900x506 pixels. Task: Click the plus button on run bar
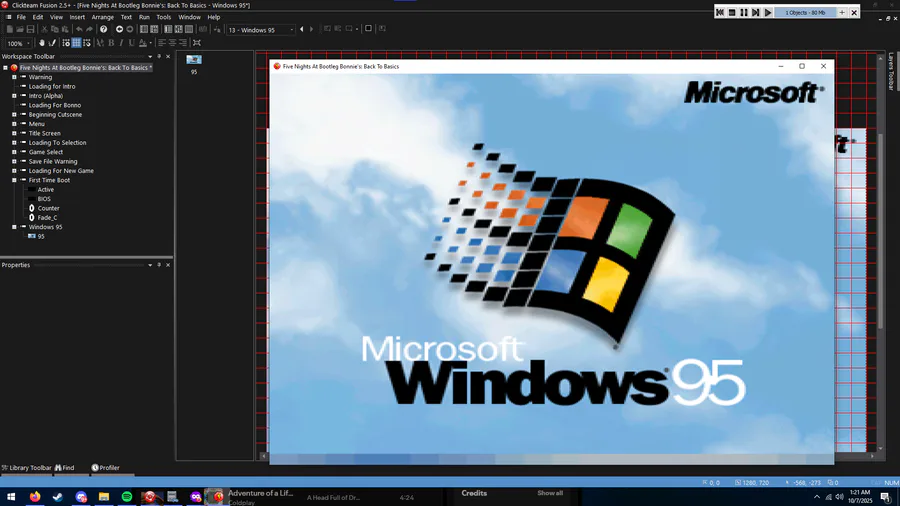[x=842, y=13]
